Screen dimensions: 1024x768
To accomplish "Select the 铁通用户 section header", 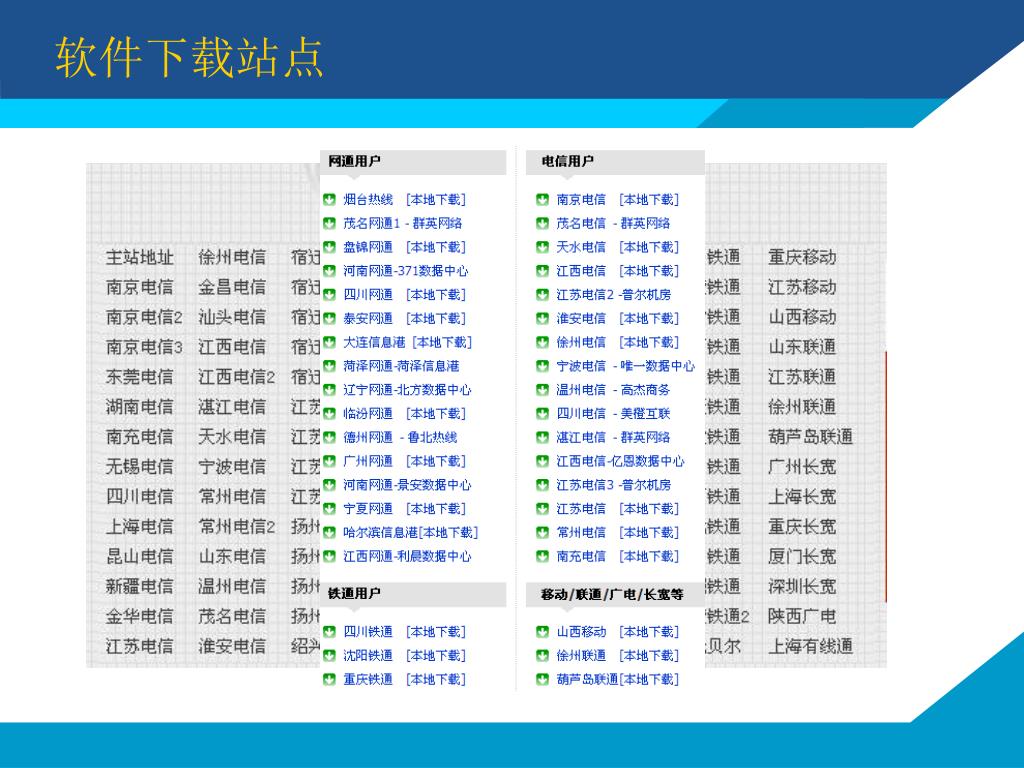I will pyautogui.click(x=413, y=594).
